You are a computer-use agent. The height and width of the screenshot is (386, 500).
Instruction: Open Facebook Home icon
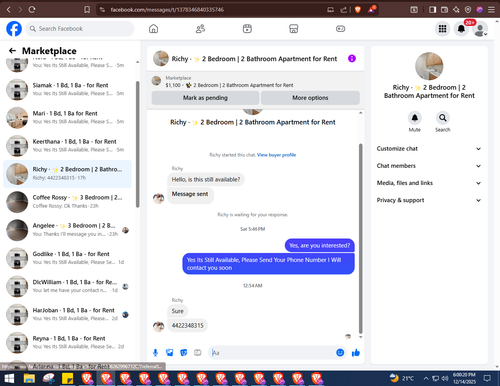153,29
